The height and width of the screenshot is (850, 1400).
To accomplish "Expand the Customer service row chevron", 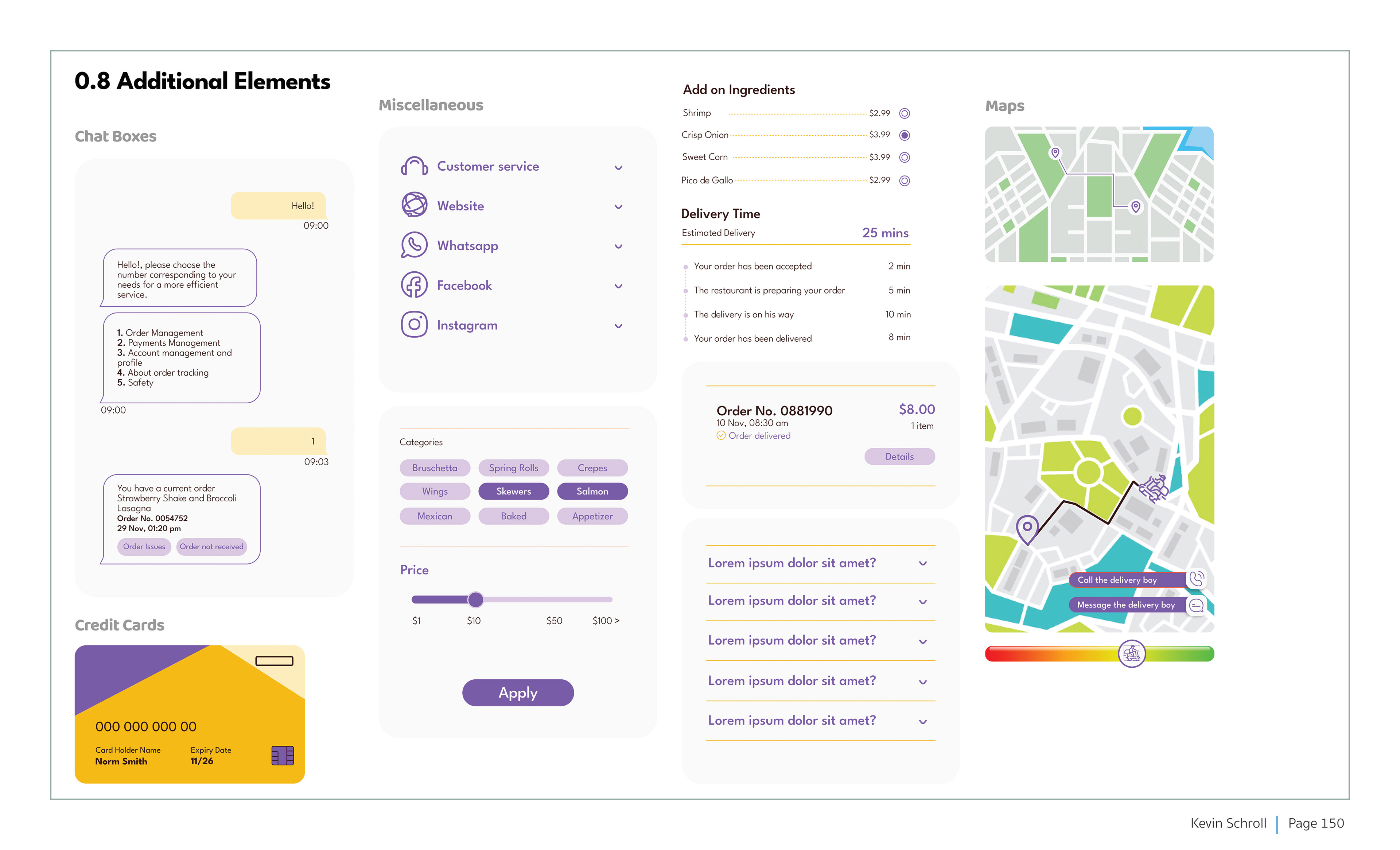I will 618,168.
